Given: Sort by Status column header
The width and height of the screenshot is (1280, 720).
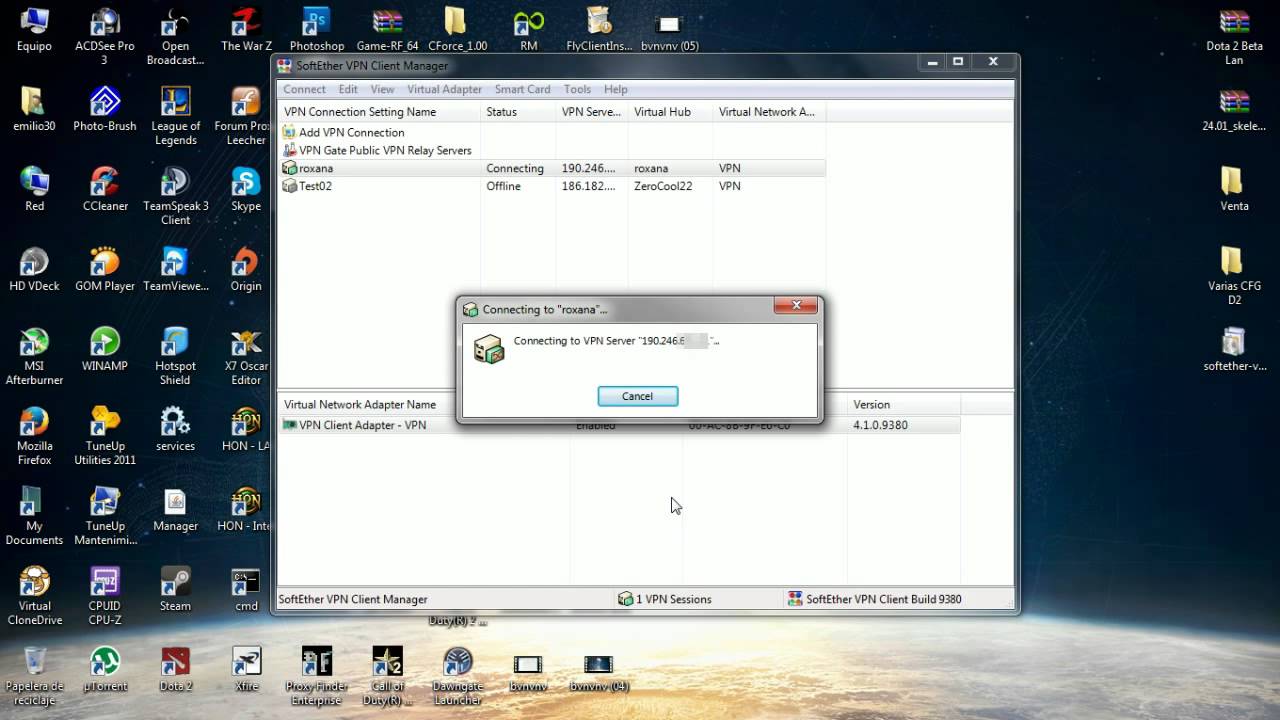Looking at the screenshot, I should point(518,112).
